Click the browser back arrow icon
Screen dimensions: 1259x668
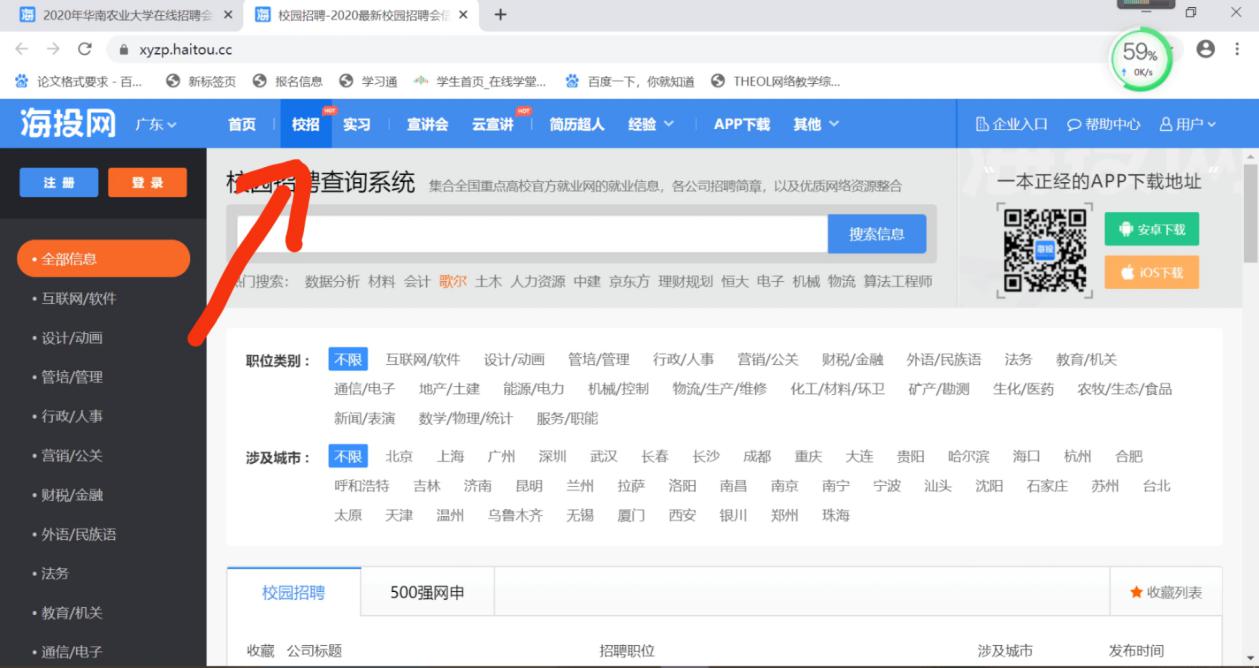pos(22,49)
